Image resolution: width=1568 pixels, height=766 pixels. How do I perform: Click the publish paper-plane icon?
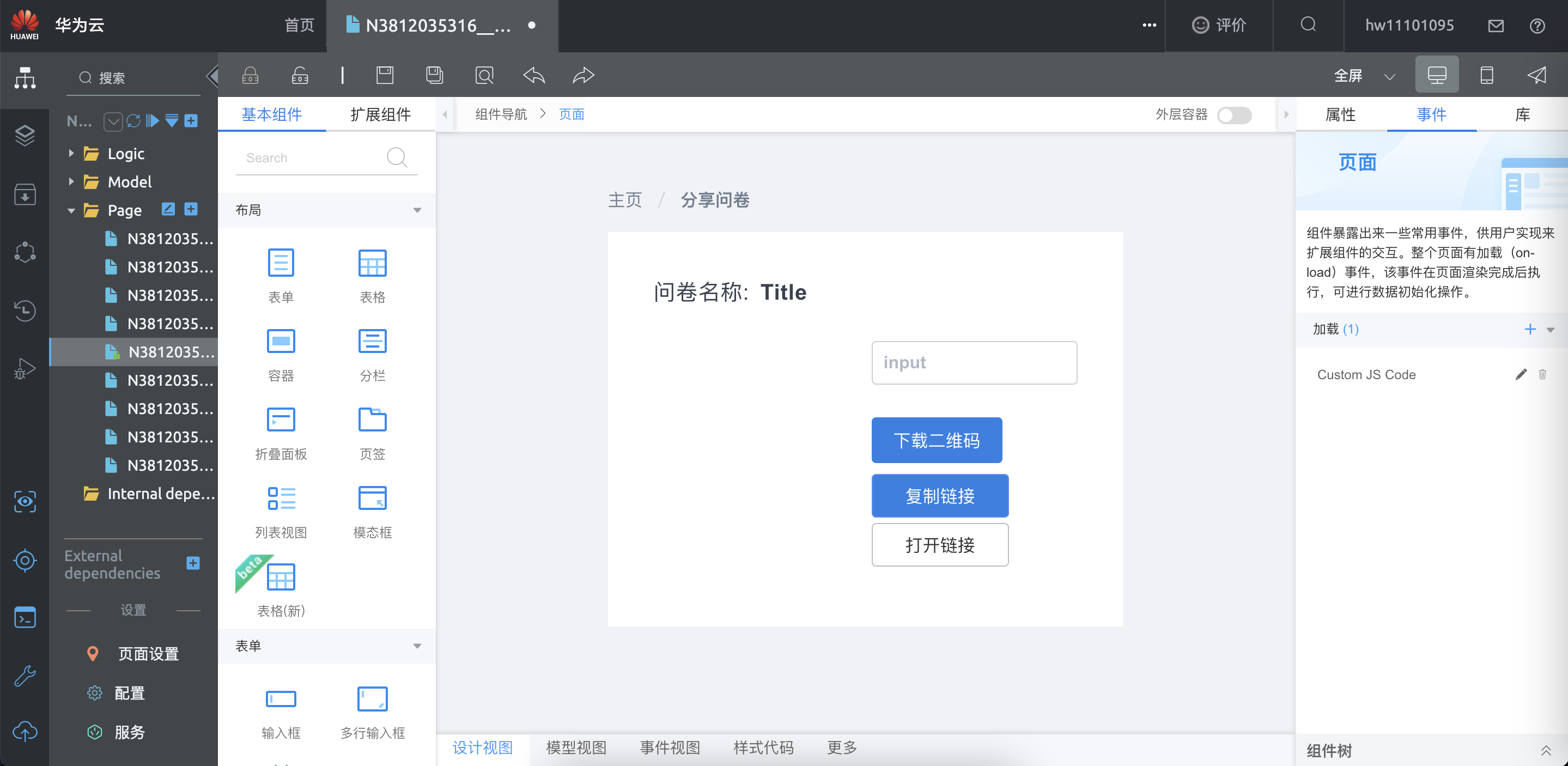point(1536,76)
